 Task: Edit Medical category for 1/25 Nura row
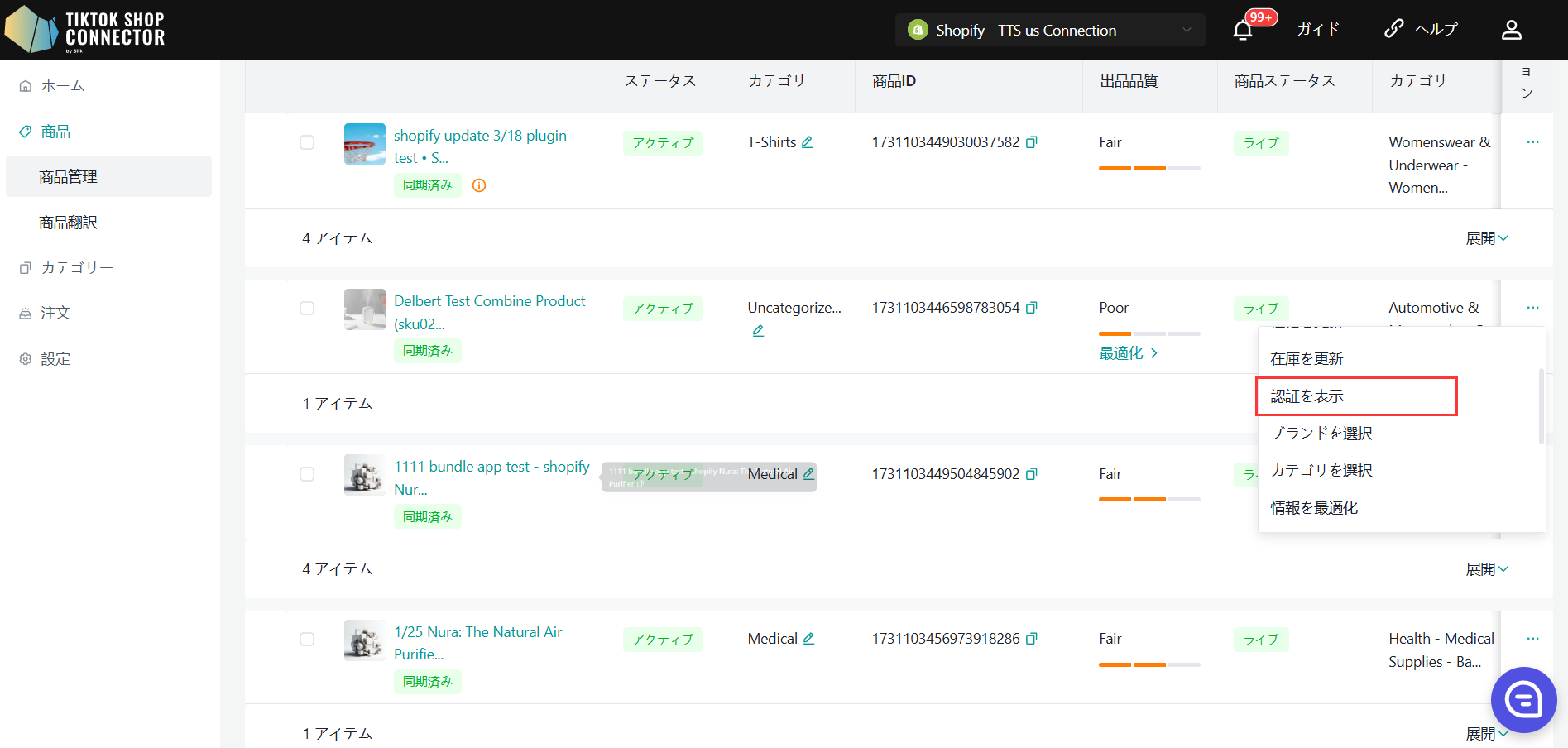pyautogui.click(x=808, y=639)
